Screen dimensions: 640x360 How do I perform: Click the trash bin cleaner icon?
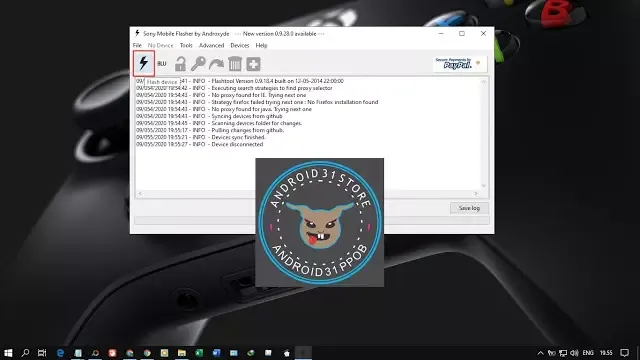click(235, 64)
